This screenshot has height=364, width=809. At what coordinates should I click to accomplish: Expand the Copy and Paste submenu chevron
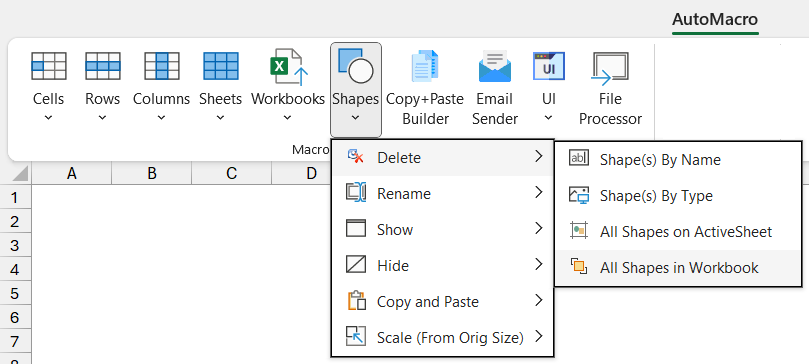pyautogui.click(x=539, y=301)
